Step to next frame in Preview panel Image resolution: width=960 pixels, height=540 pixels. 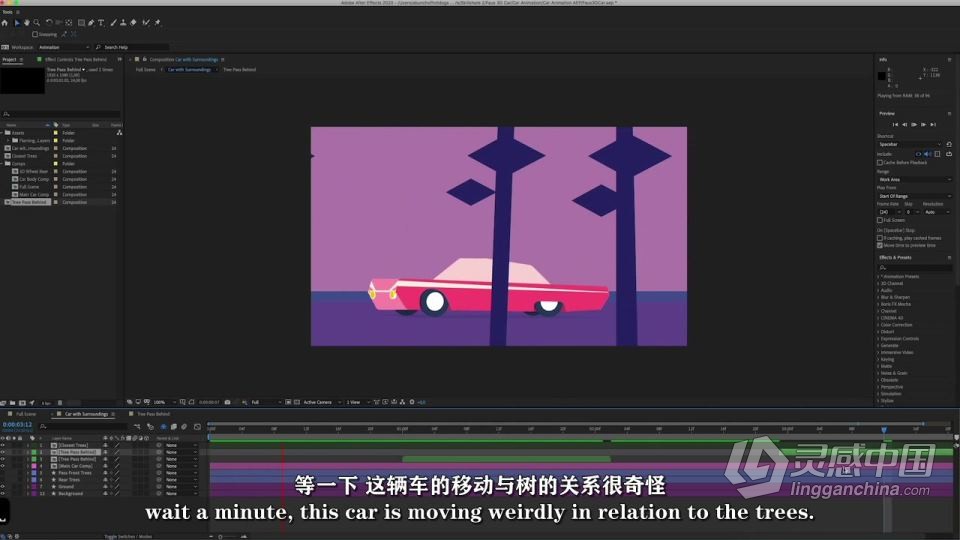click(923, 125)
